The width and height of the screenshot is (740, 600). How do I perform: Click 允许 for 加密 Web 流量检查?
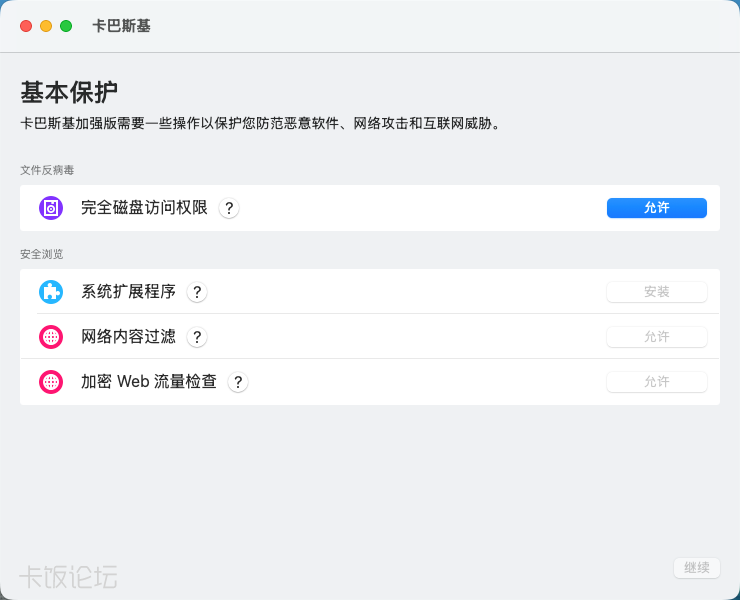[x=656, y=382]
